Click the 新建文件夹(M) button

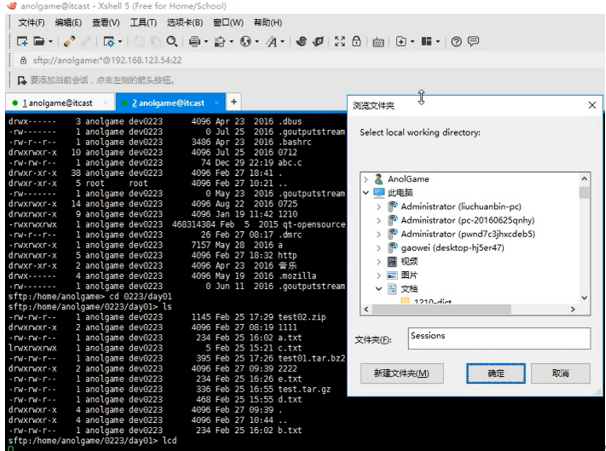pos(402,373)
